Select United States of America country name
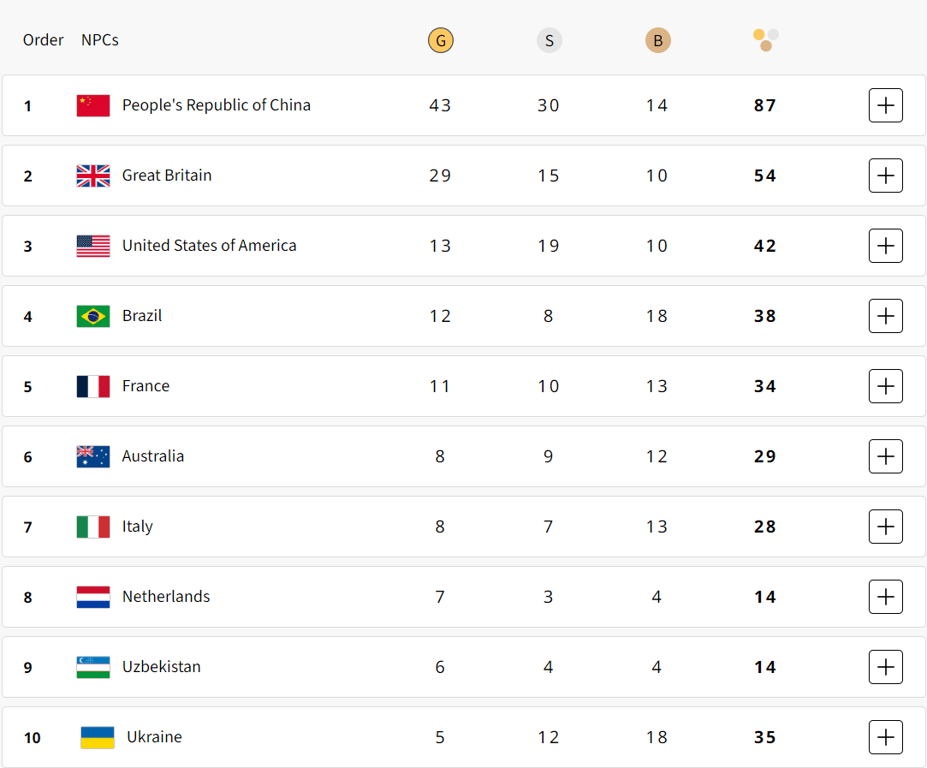 212,245
